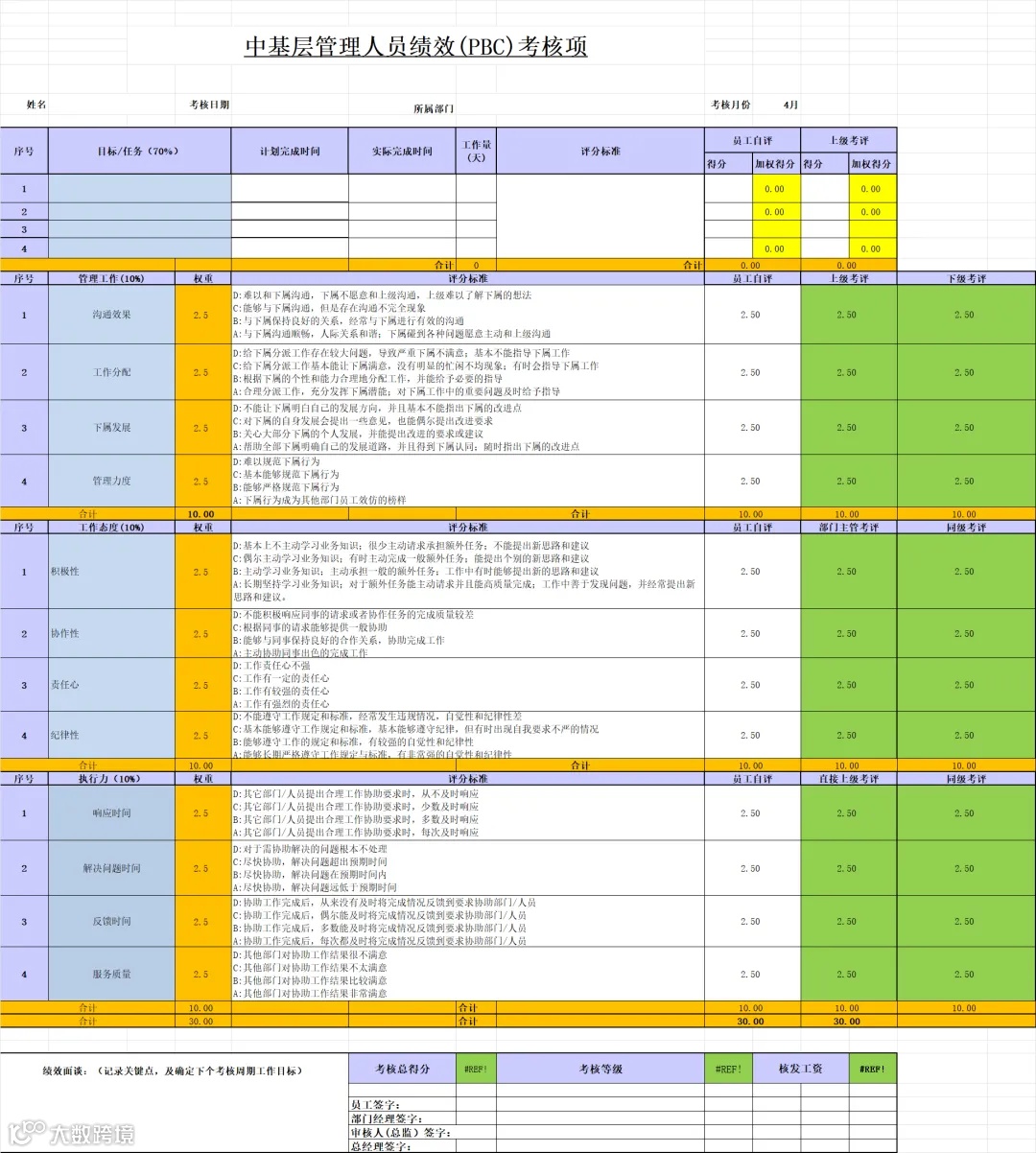
Task: Click the 解决问题时间 row label
Action: tap(111, 868)
